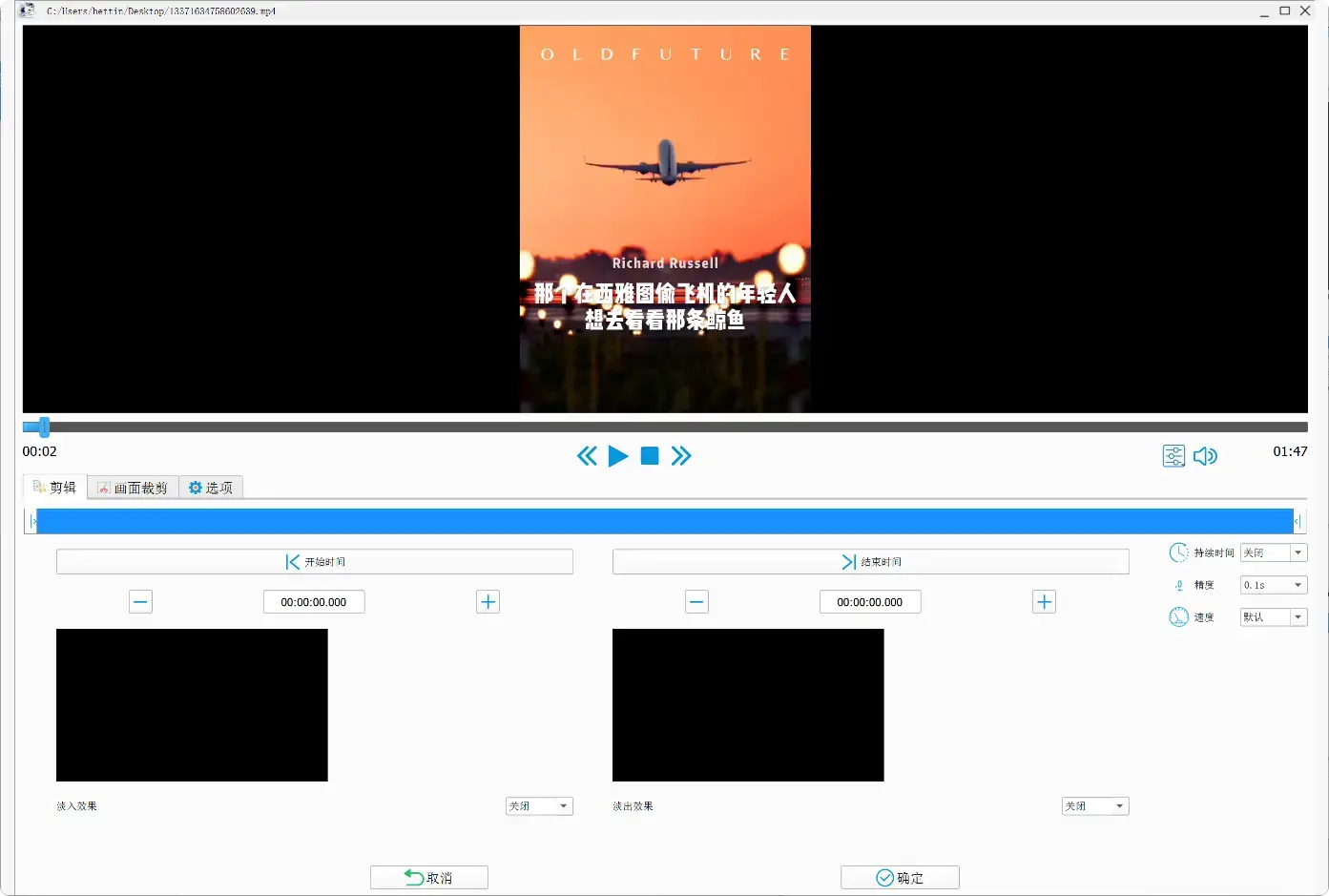The width and height of the screenshot is (1329, 896).
Task: Click the 确定 confirm button
Action: click(x=900, y=878)
